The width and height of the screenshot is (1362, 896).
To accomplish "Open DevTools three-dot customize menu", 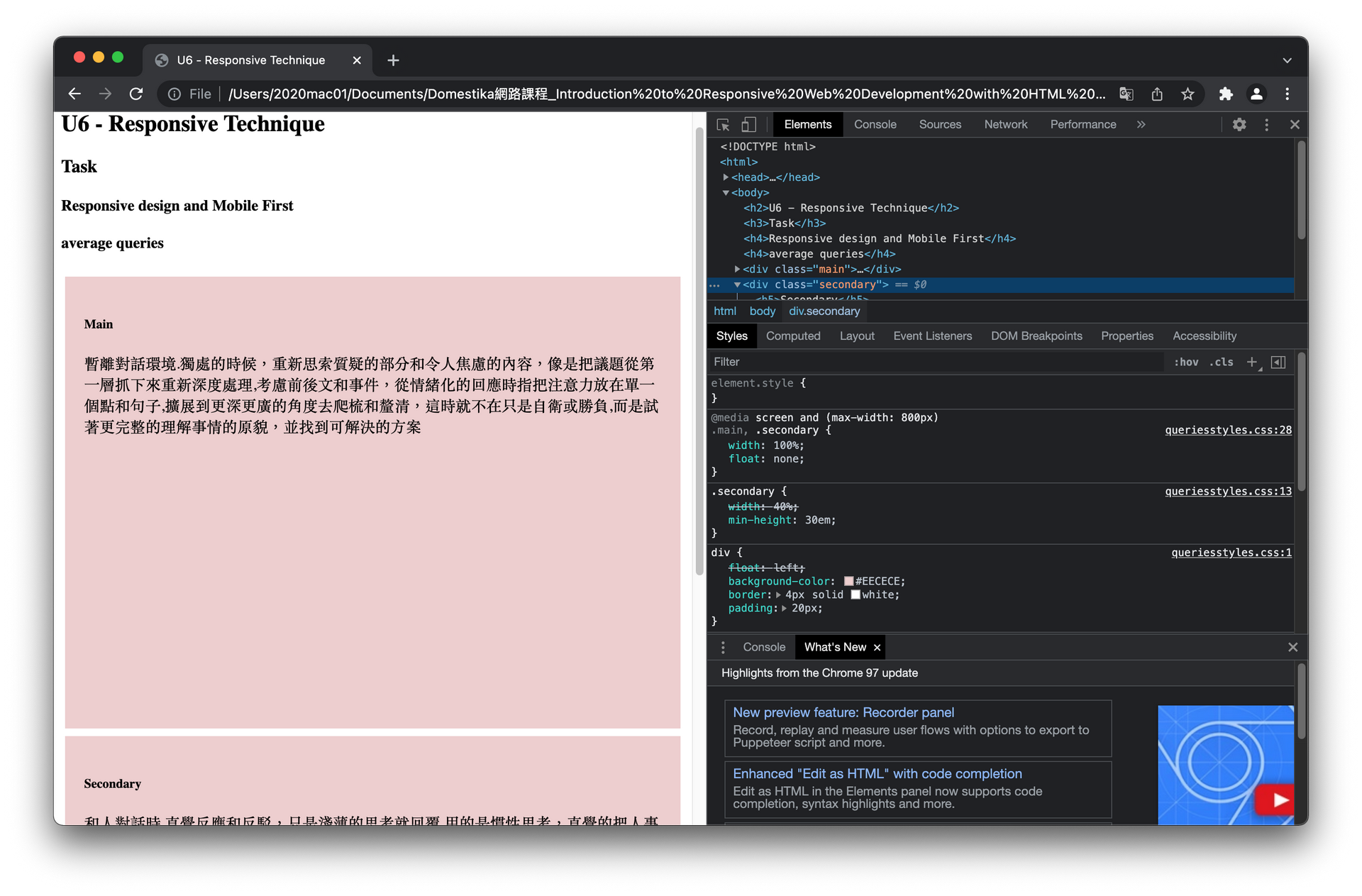I will tap(1266, 125).
